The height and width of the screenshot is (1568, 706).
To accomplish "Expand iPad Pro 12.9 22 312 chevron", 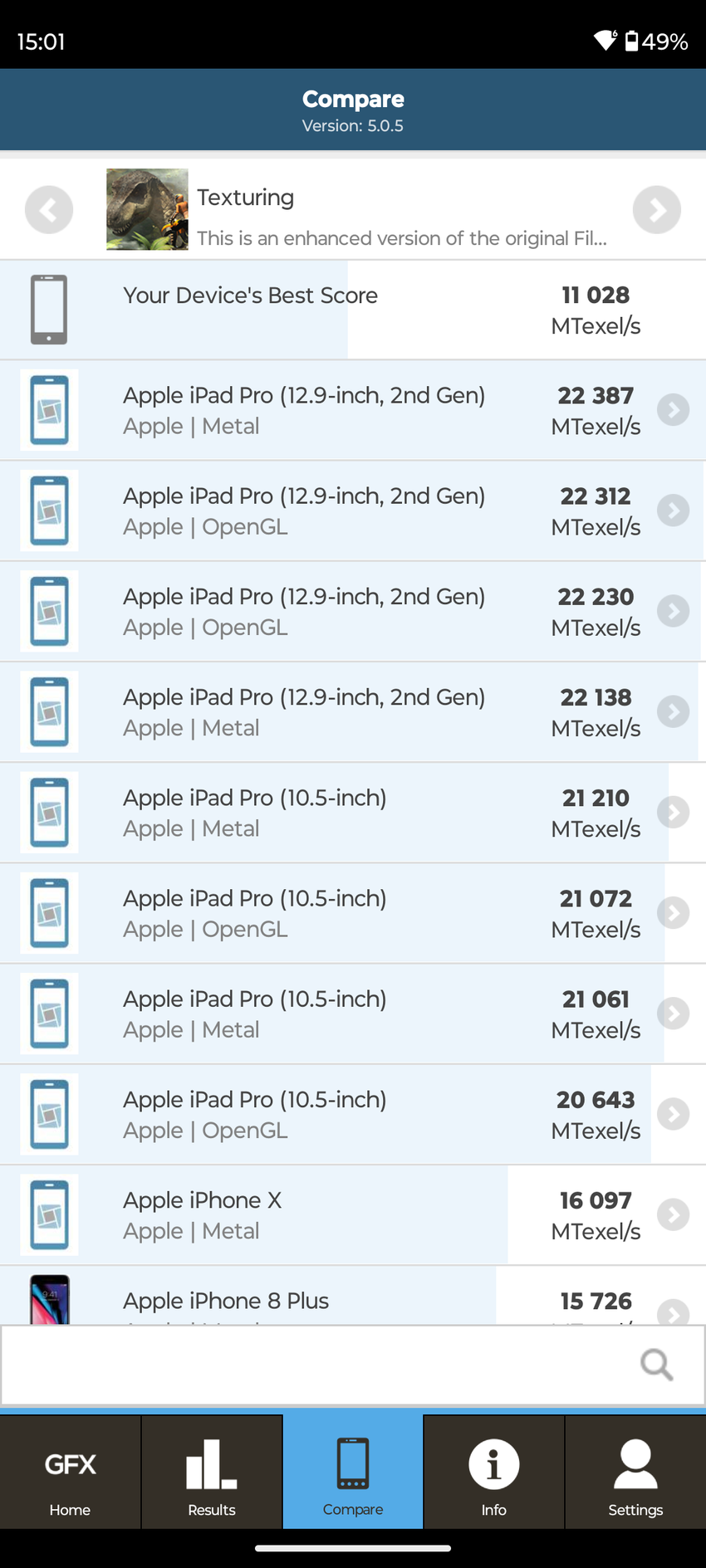I will (673, 510).
